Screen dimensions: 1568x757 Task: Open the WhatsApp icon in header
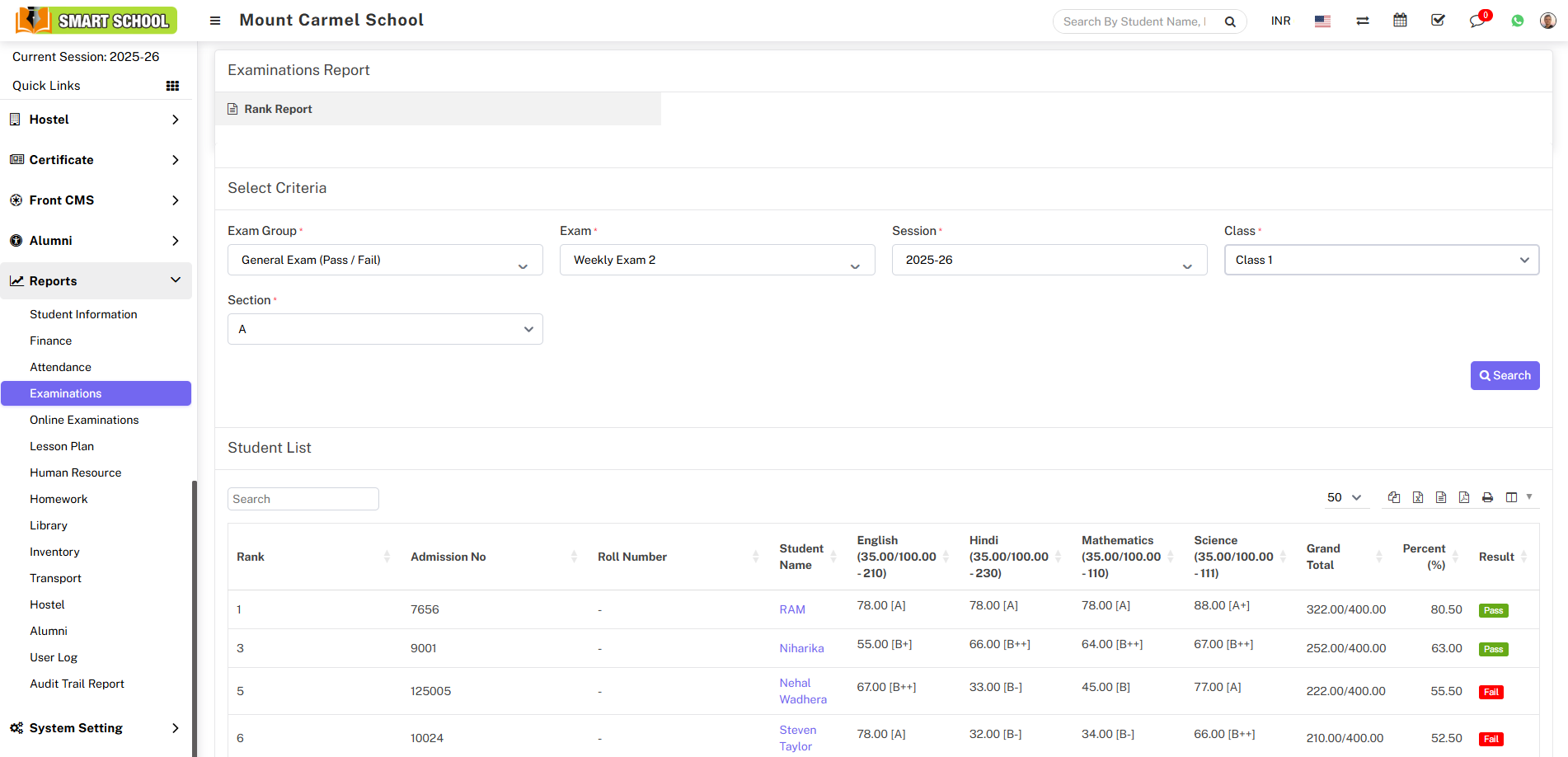(1517, 21)
